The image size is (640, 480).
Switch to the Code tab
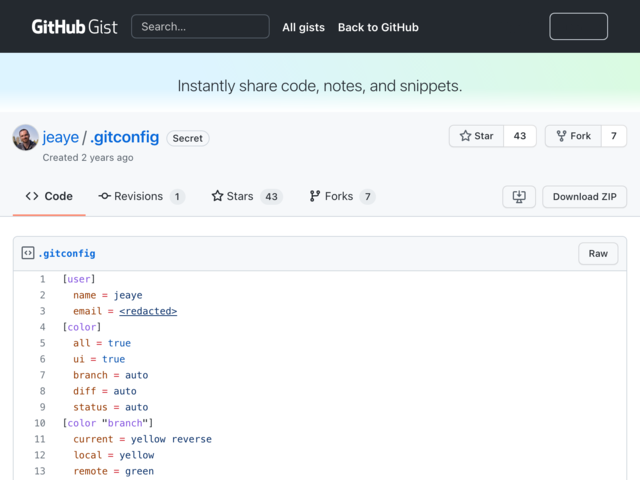coord(49,196)
